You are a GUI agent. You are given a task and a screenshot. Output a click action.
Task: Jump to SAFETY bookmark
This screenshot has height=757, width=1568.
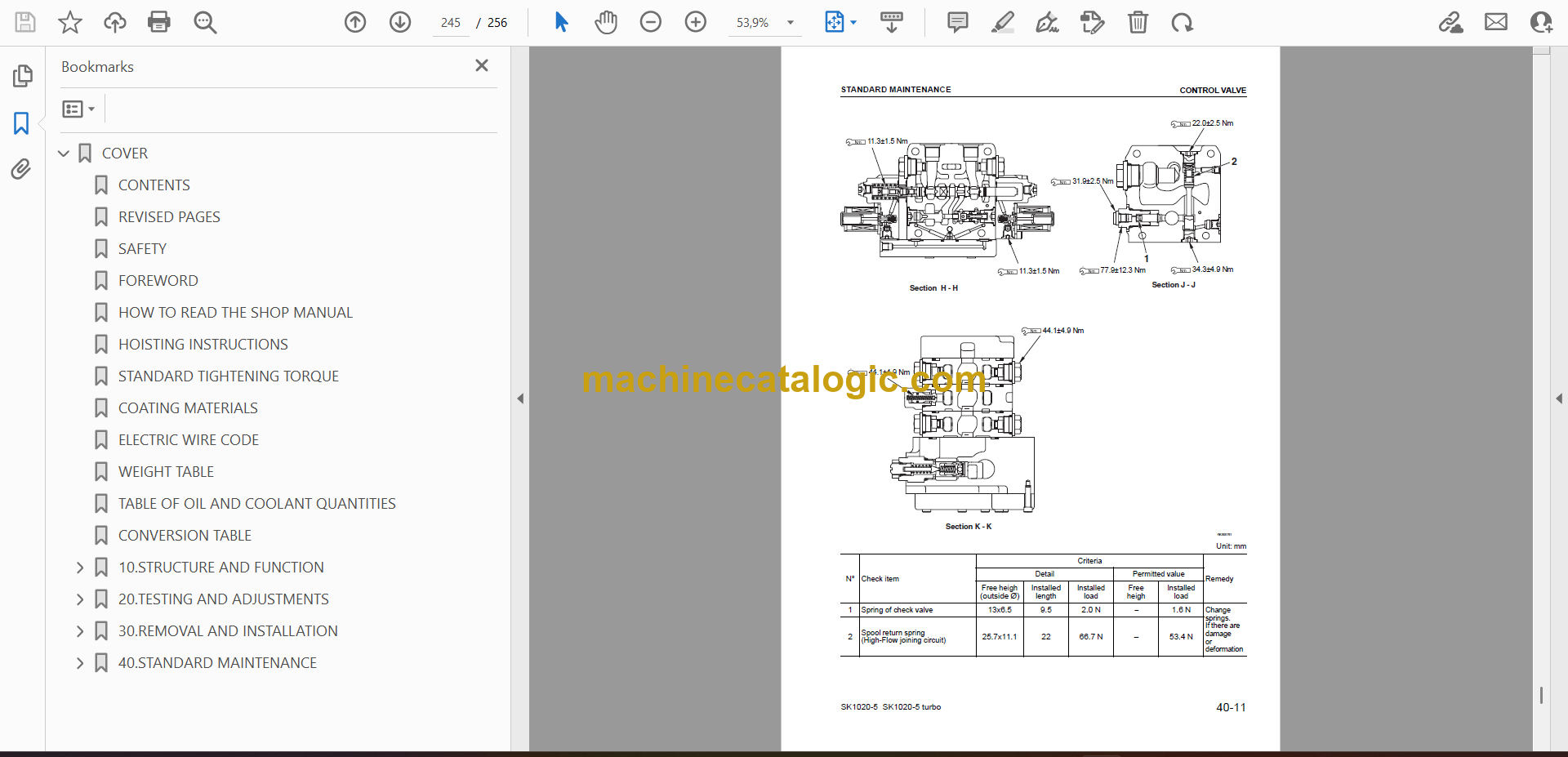(x=142, y=249)
